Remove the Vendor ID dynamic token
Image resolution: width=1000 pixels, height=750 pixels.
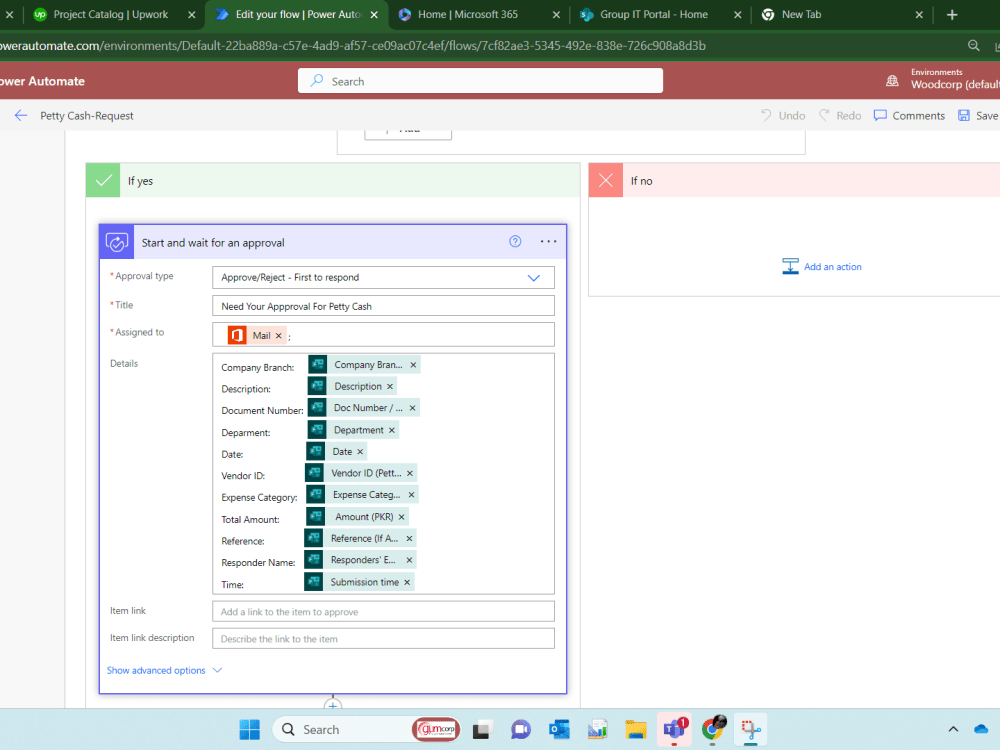click(410, 473)
